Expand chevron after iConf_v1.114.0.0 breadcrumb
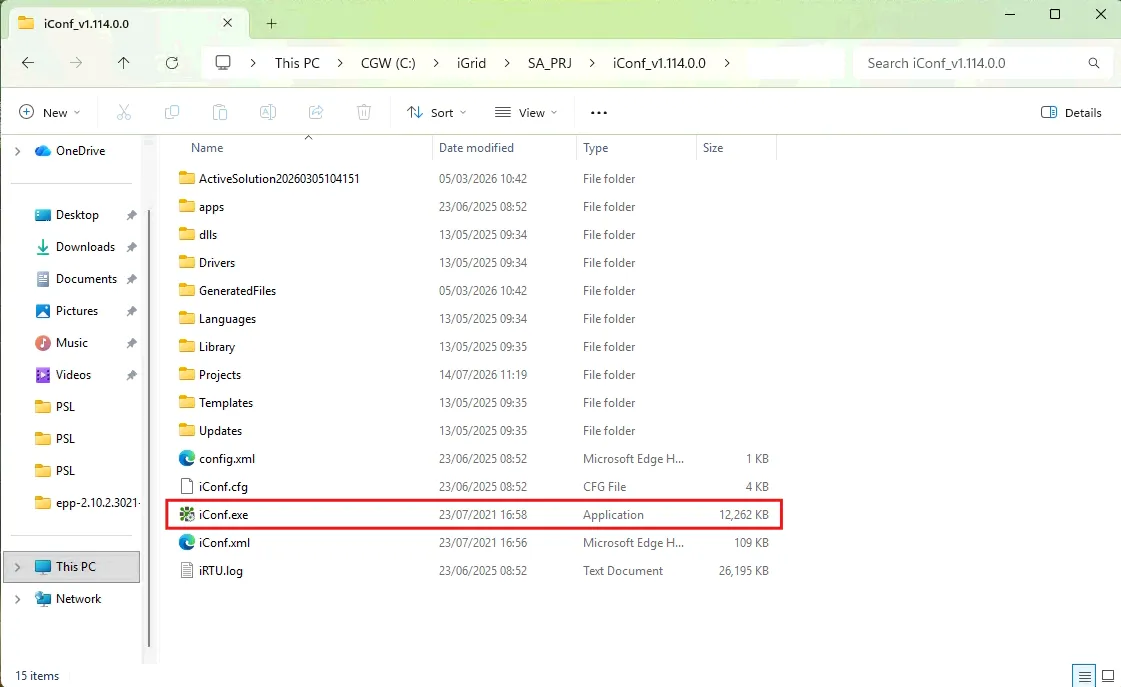1121x687 pixels. [x=727, y=63]
